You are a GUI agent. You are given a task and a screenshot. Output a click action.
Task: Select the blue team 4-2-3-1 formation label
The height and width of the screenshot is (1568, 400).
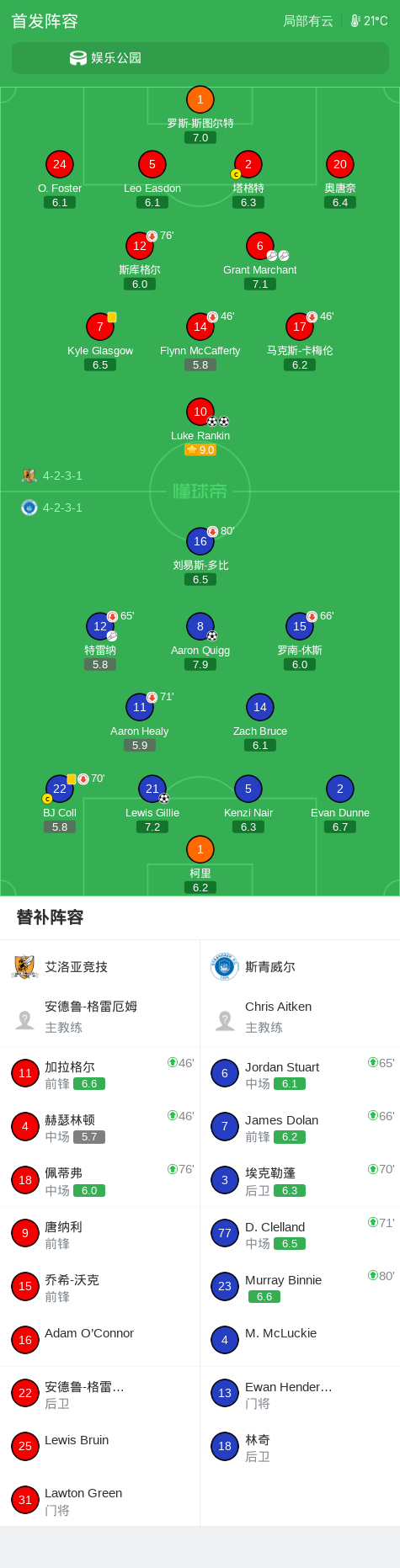tap(62, 508)
